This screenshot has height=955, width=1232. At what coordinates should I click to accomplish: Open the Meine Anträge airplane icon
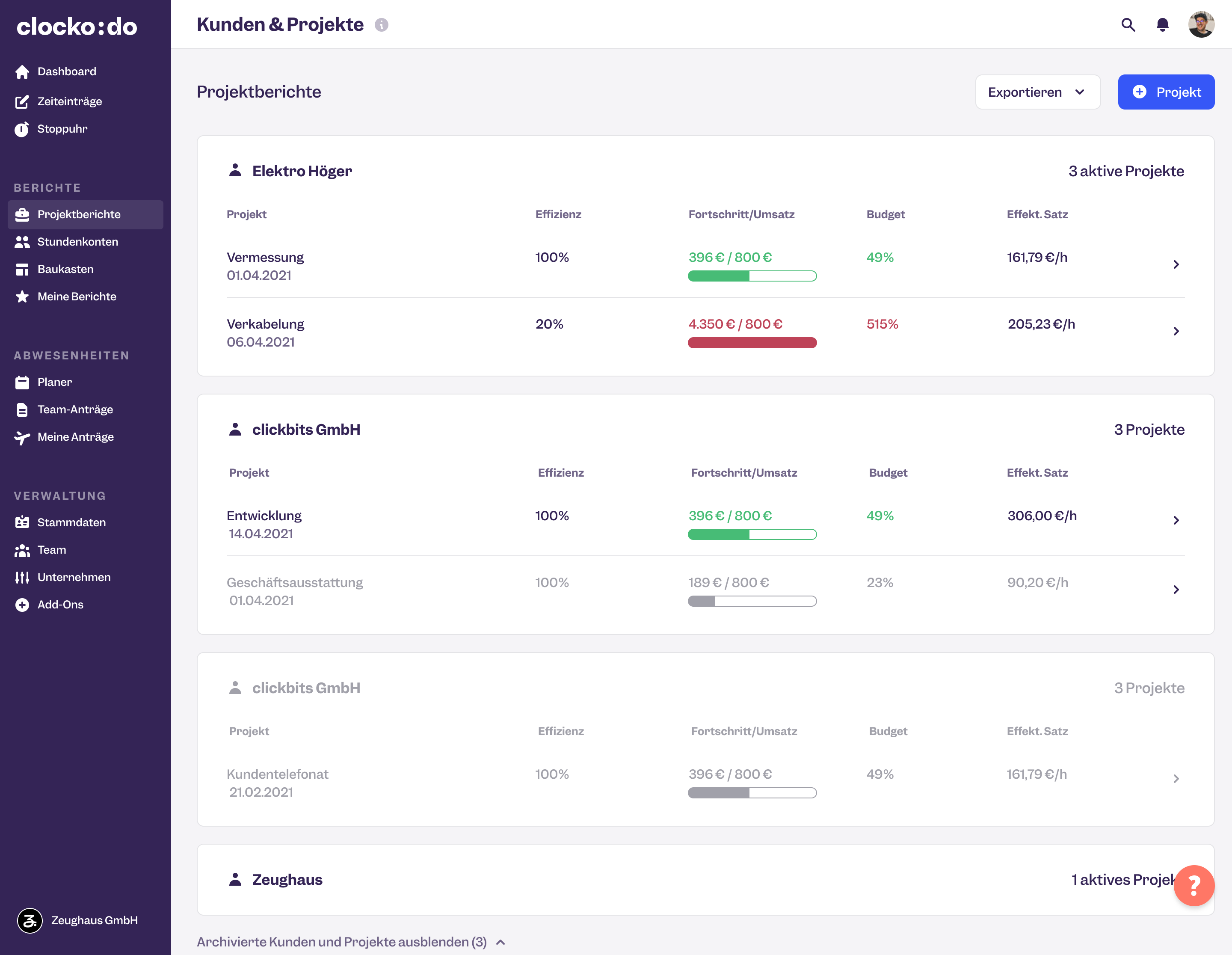tap(22, 436)
